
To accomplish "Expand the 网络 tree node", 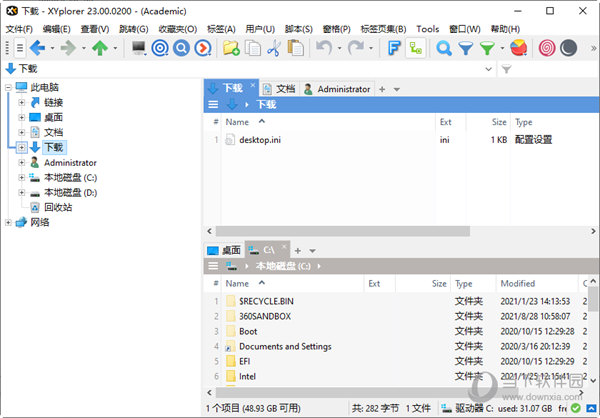I will point(8,222).
